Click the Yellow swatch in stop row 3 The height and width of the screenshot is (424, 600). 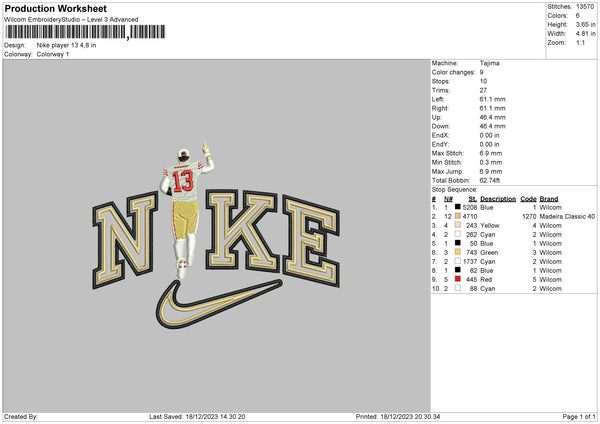coord(458,225)
